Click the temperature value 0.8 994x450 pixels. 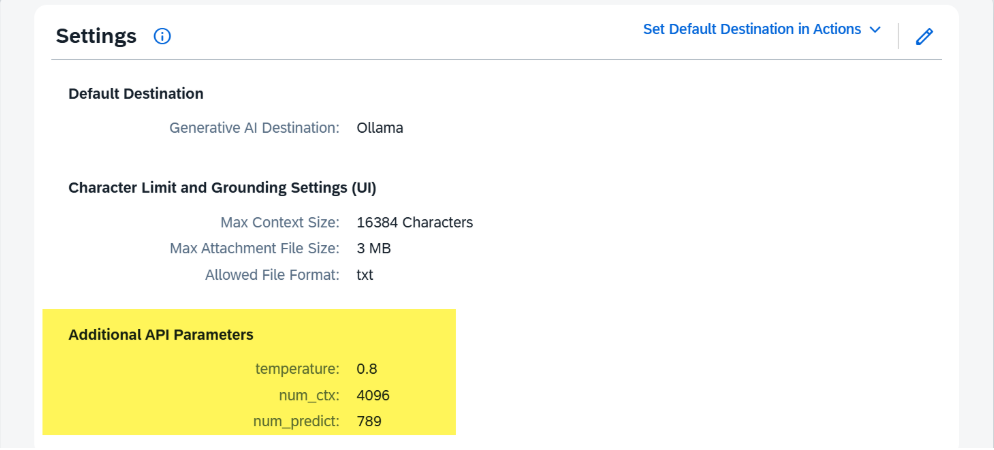pyautogui.click(x=367, y=369)
